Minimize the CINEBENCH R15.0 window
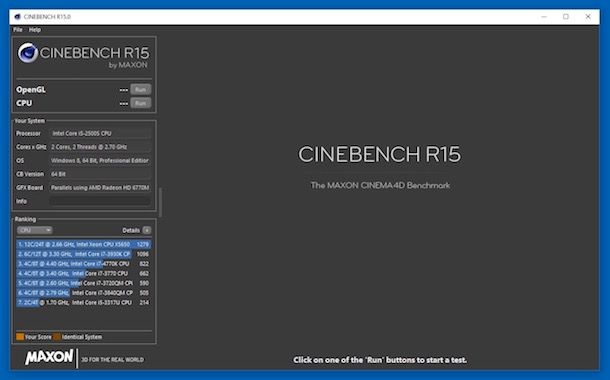This screenshot has height=380, width=610. pos(544,17)
